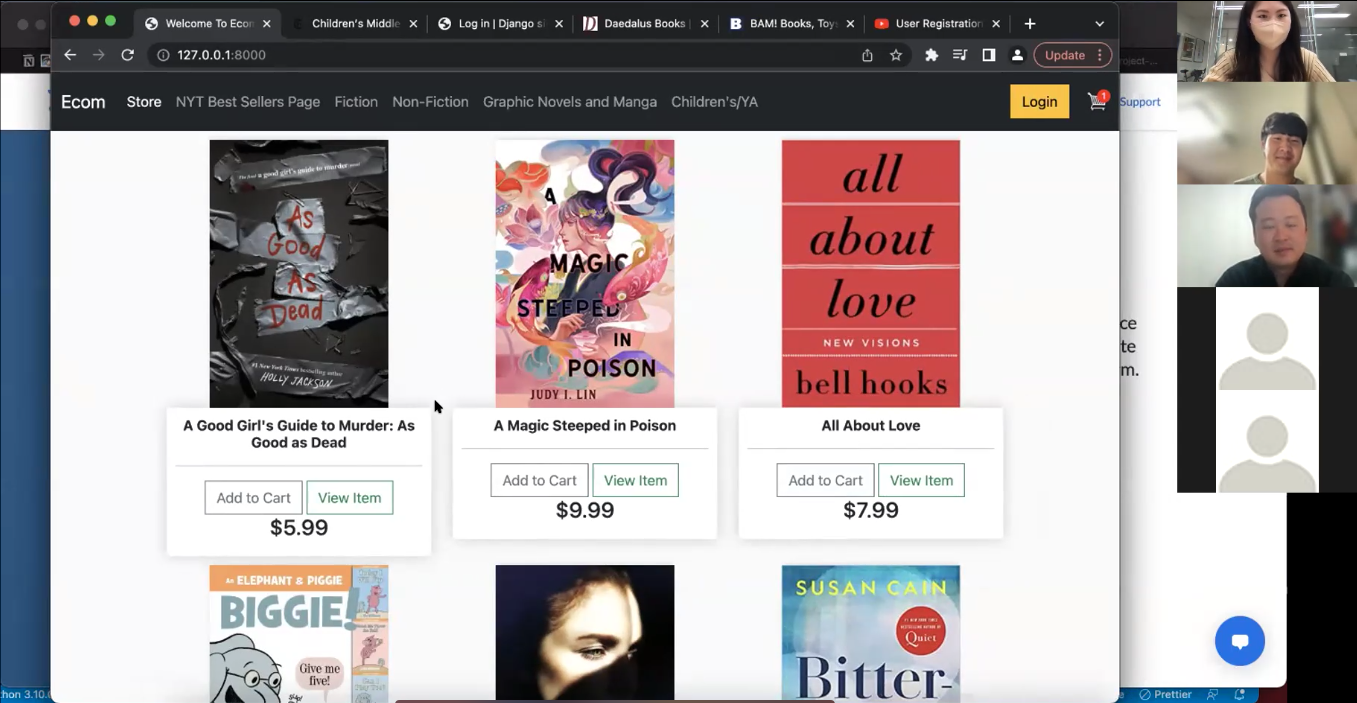Click the title 'All About Love'

pos(871,425)
